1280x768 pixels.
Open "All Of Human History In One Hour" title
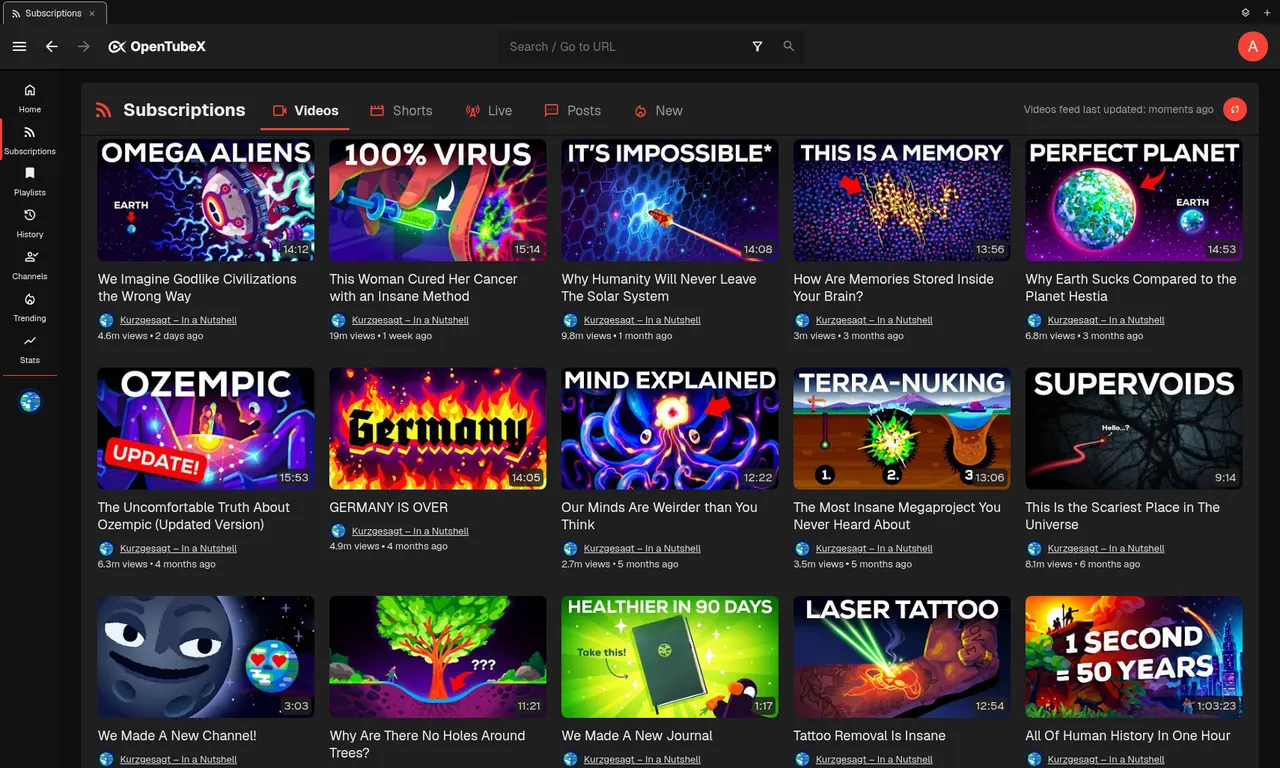click(1128, 736)
